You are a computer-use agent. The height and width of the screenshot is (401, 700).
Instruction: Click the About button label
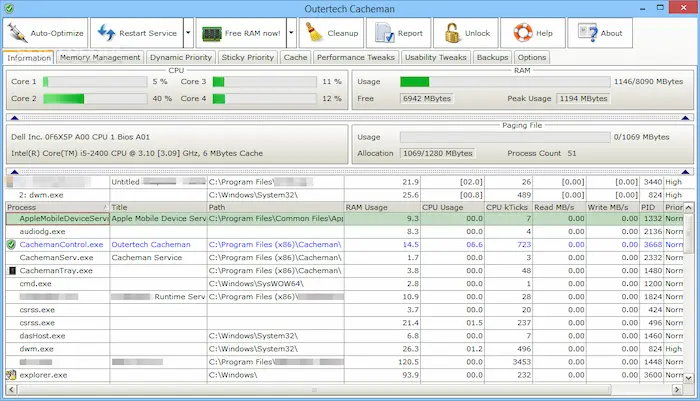click(x=611, y=33)
